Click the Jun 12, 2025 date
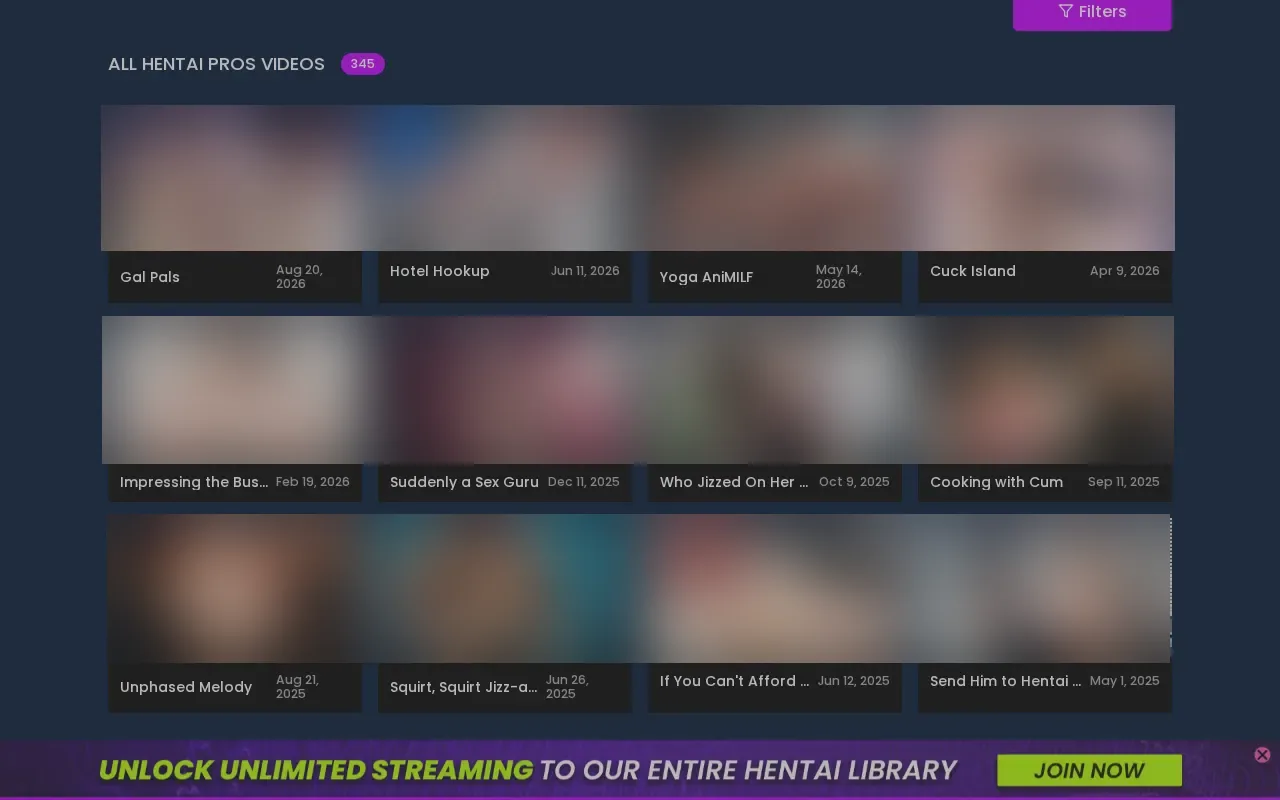 click(854, 681)
